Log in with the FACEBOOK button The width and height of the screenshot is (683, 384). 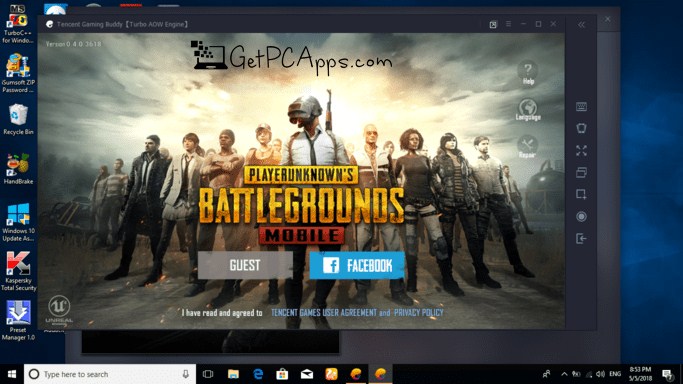tap(357, 265)
